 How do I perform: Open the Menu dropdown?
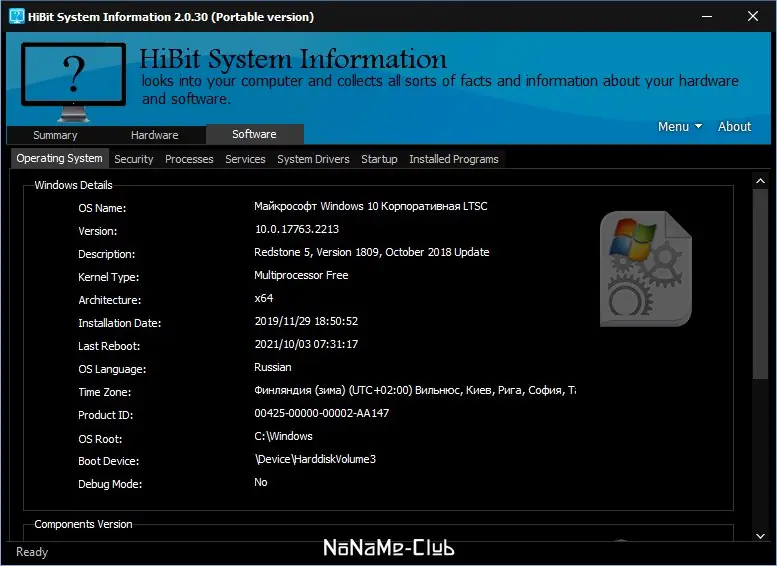click(x=679, y=126)
